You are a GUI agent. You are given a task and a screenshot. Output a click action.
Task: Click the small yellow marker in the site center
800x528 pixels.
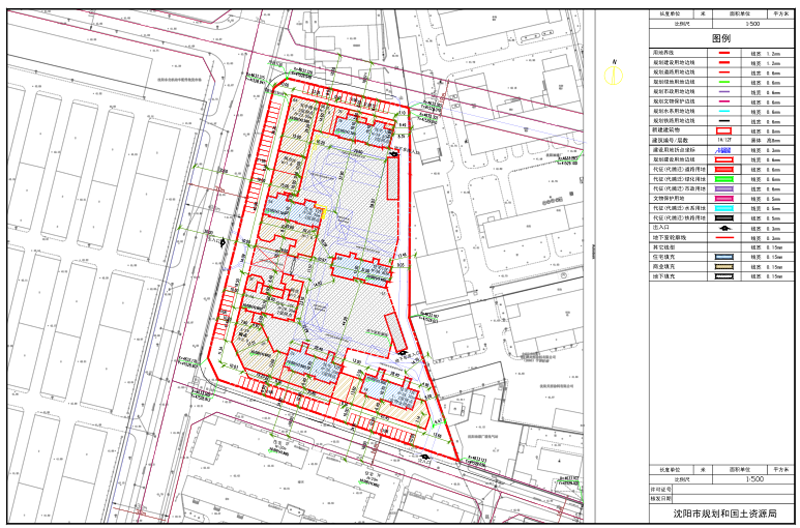pyautogui.click(x=324, y=210)
